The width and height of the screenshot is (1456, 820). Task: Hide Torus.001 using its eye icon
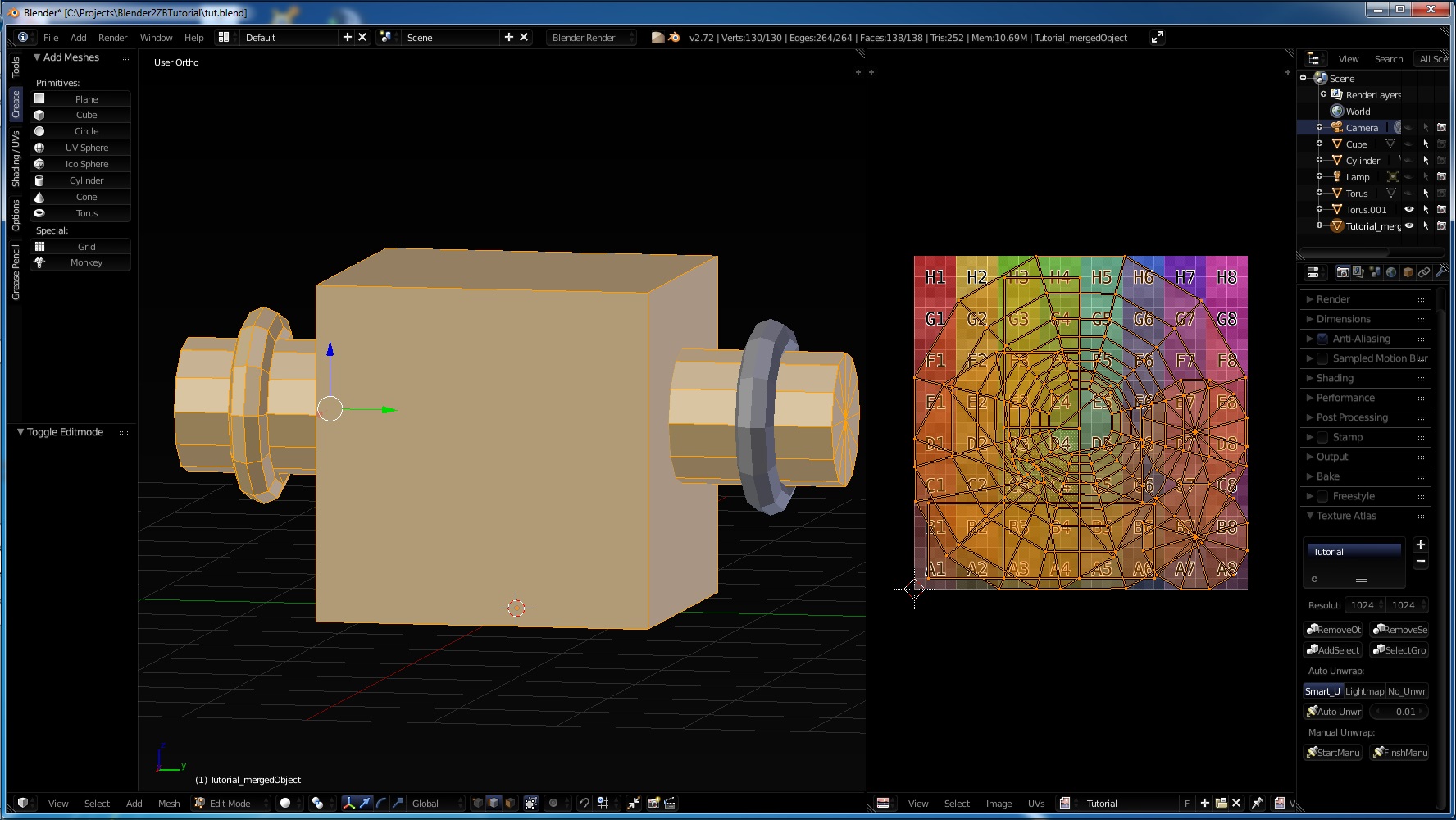(1409, 210)
